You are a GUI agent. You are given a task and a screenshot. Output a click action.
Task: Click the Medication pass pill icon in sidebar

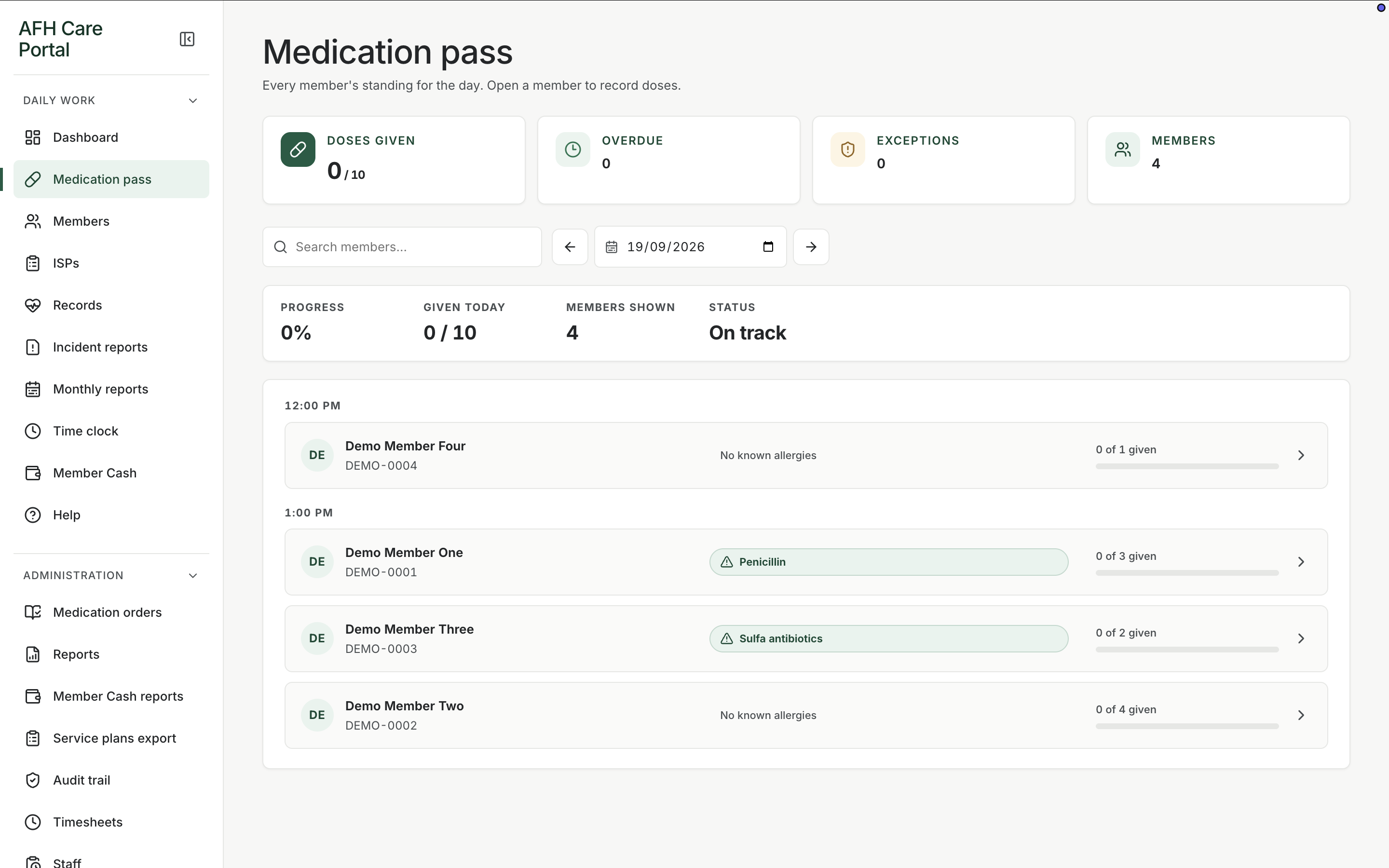(33, 179)
